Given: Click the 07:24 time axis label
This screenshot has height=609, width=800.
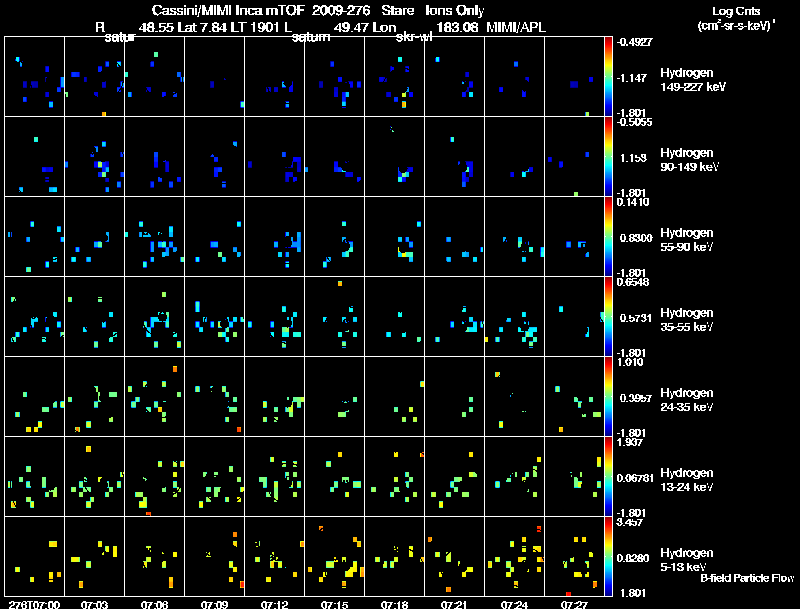Looking at the screenshot, I should click(514, 604).
